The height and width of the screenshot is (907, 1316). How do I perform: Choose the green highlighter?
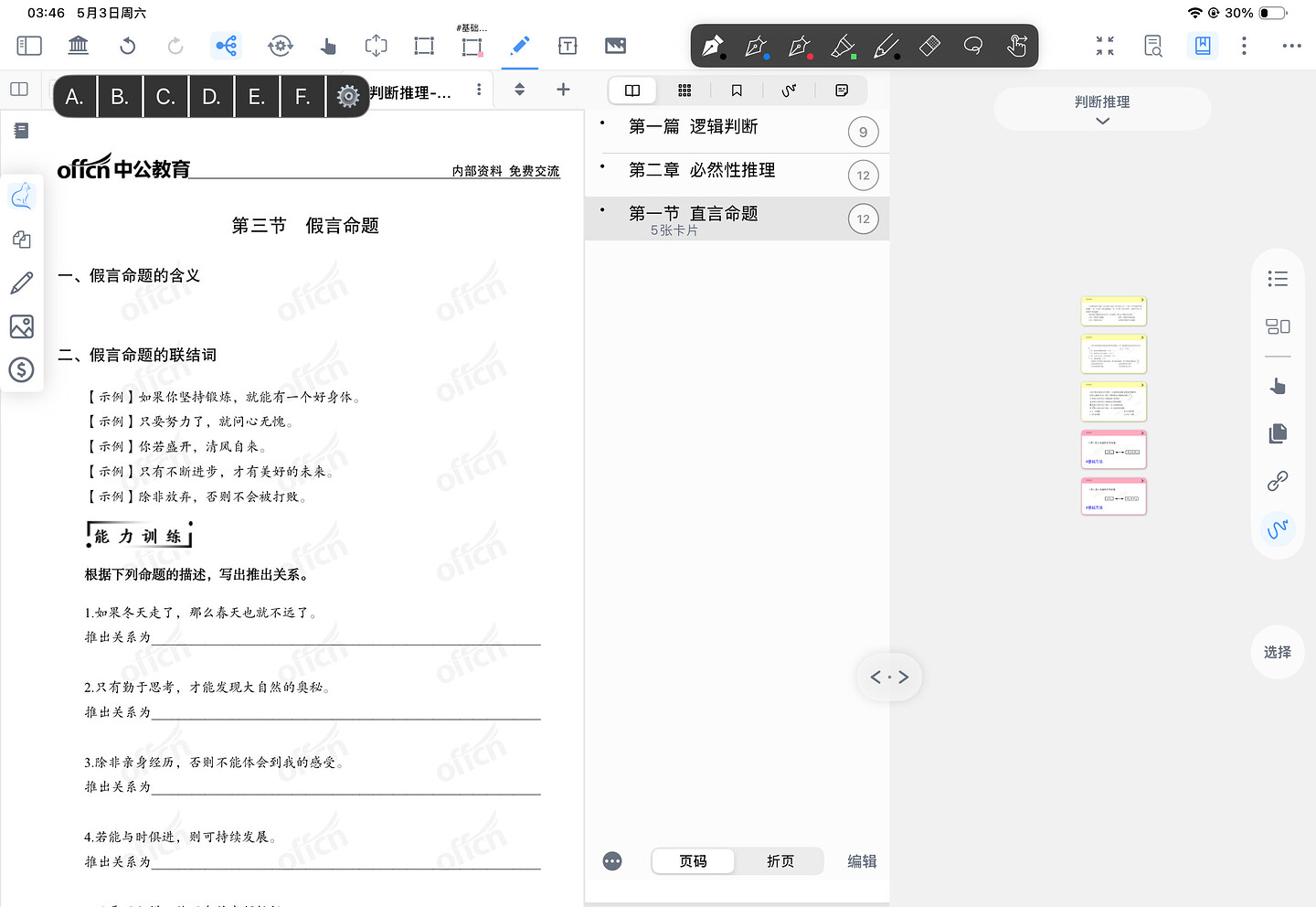[844, 46]
